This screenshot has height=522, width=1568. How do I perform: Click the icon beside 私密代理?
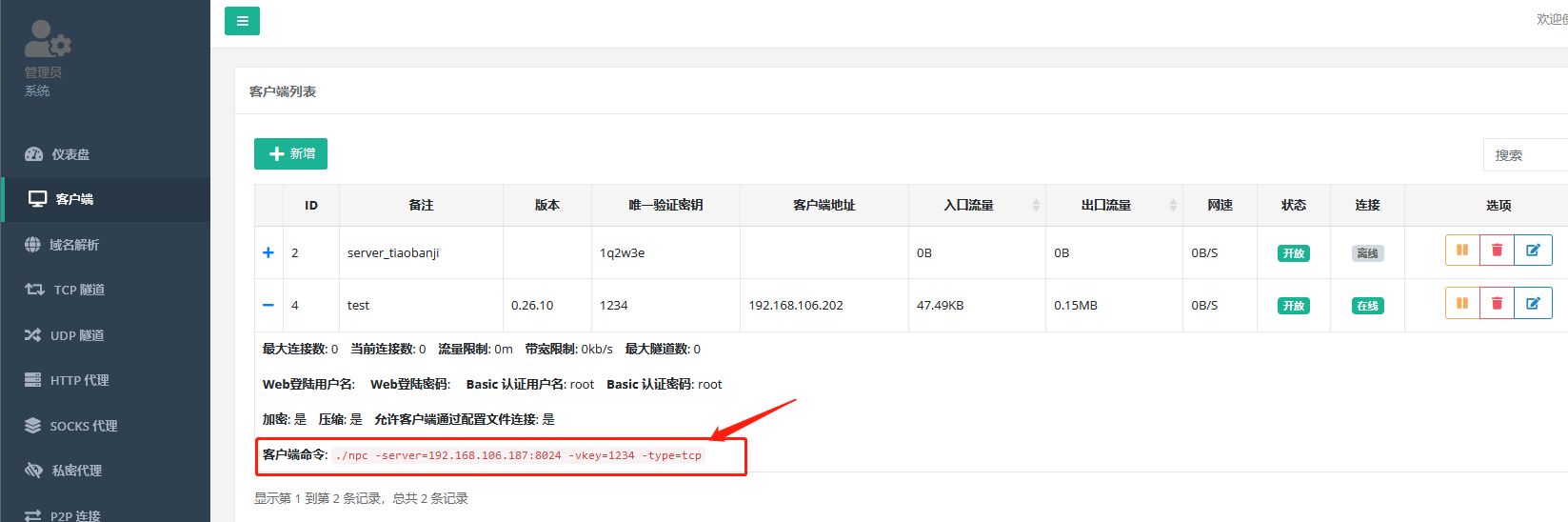coord(33,471)
